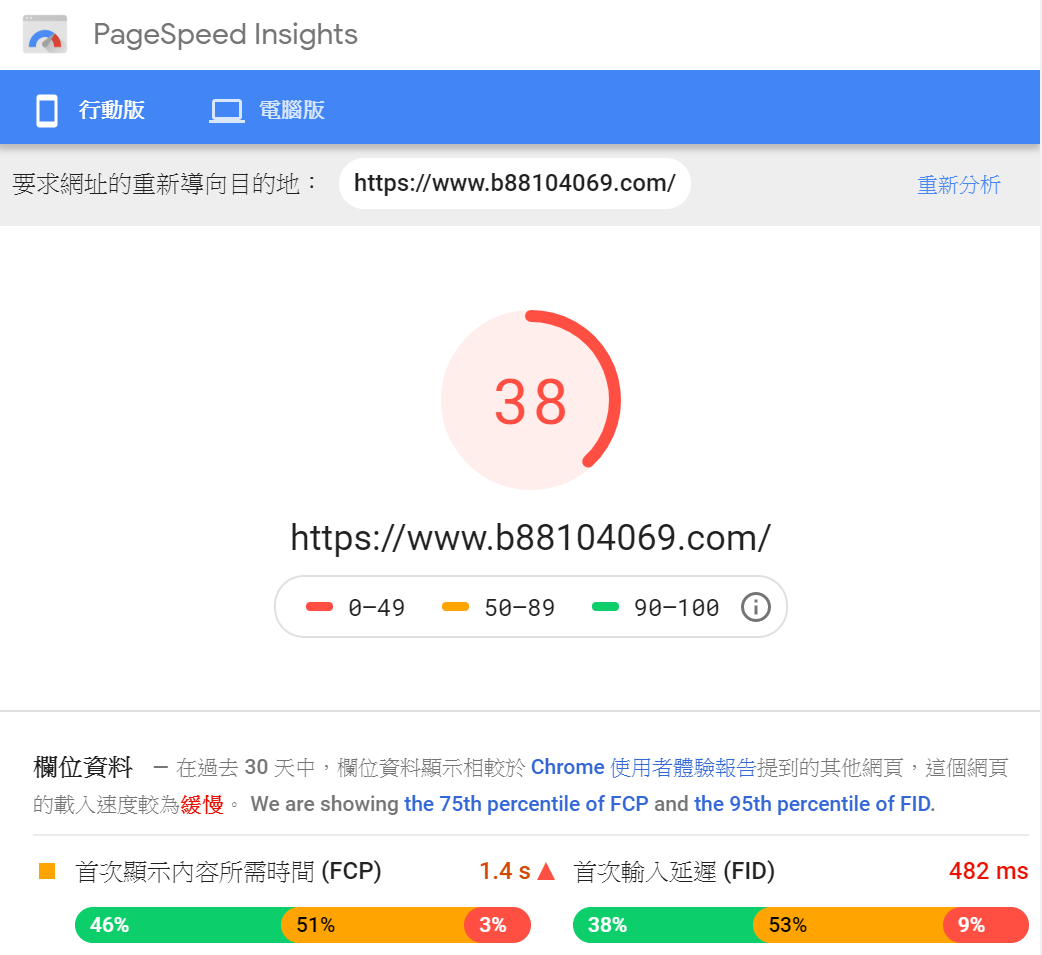The width and height of the screenshot is (1042, 955).
Task: Click the orange 50–89 legend entry
Action: coord(498,607)
